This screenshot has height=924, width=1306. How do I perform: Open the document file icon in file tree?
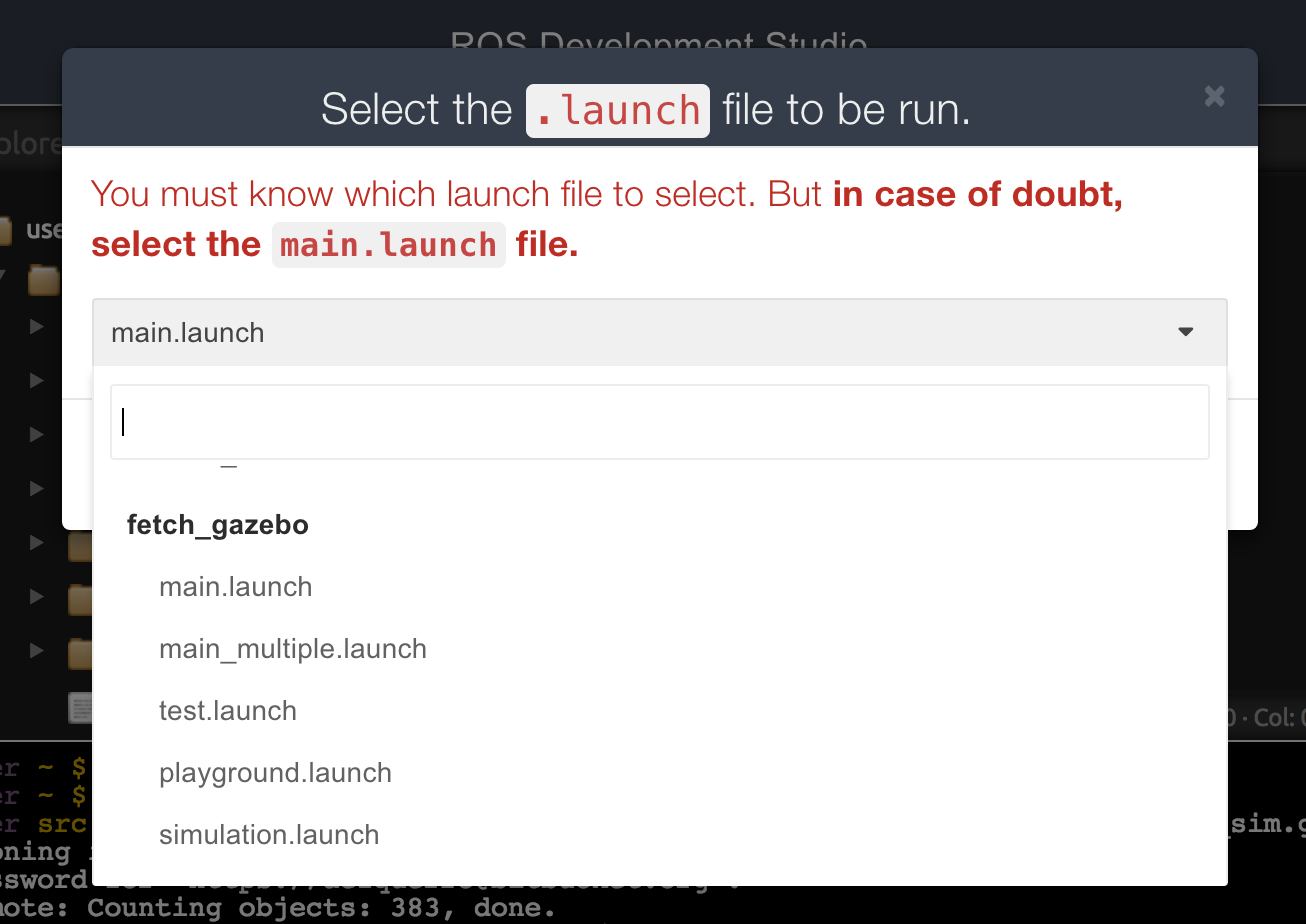[x=80, y=707]
